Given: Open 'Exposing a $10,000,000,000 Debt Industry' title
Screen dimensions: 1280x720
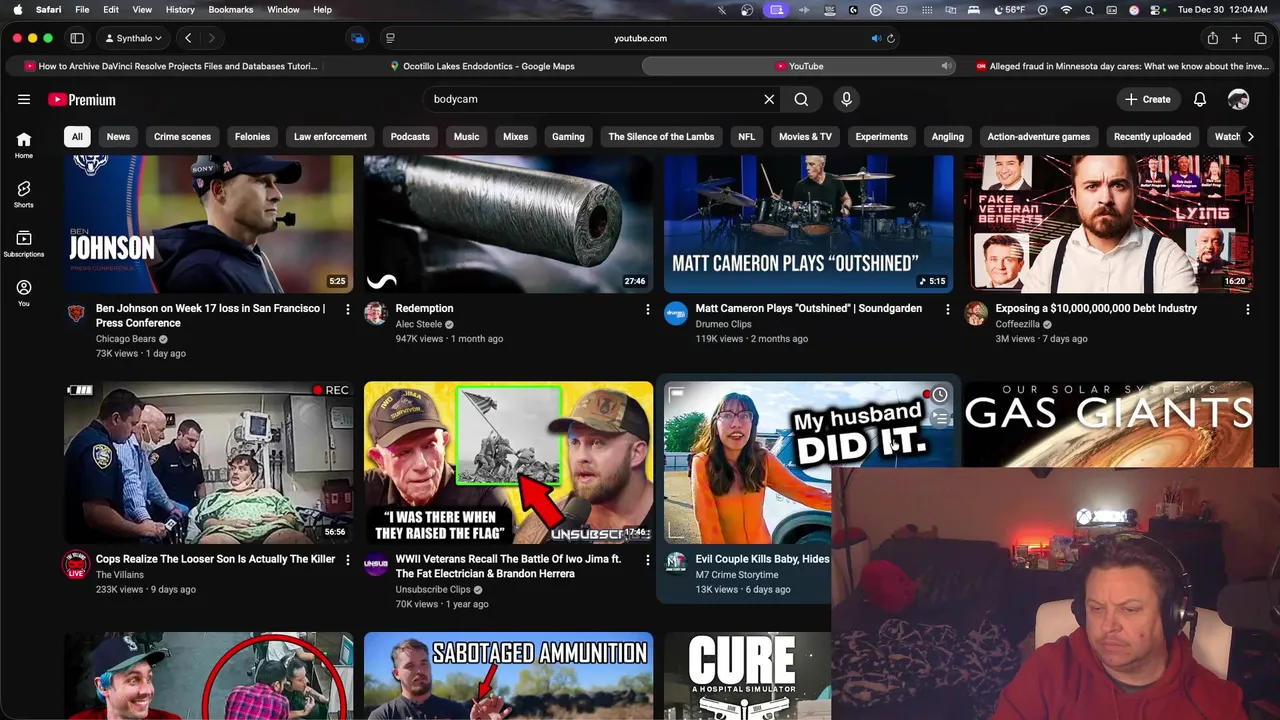Looking at the screenshot, I should [x=1096, y=308].
